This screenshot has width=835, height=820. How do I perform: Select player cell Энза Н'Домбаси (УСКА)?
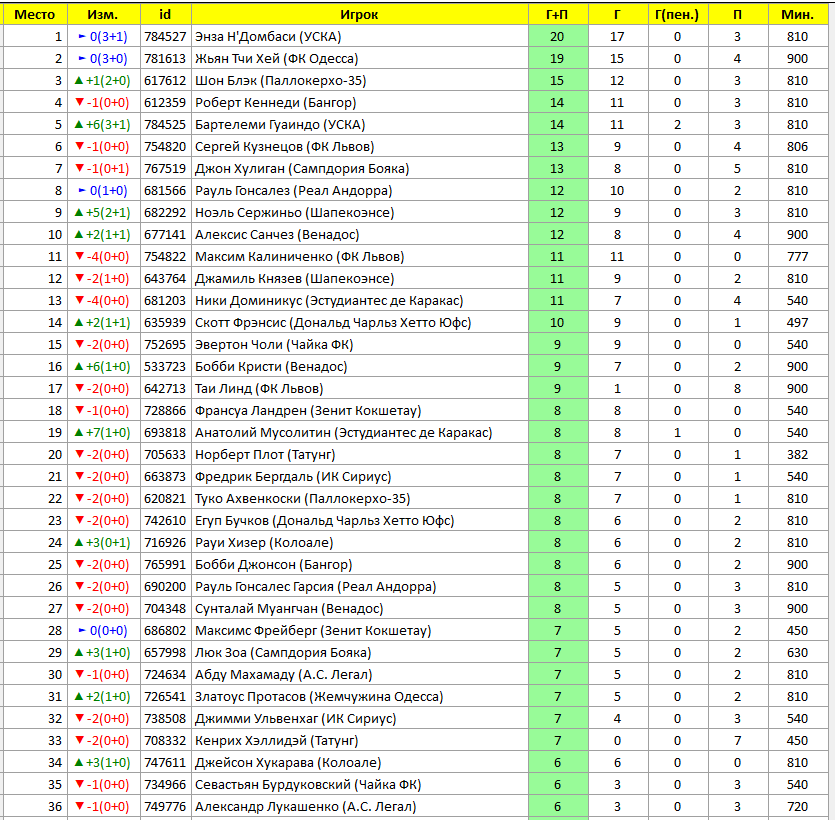(359, 37)
